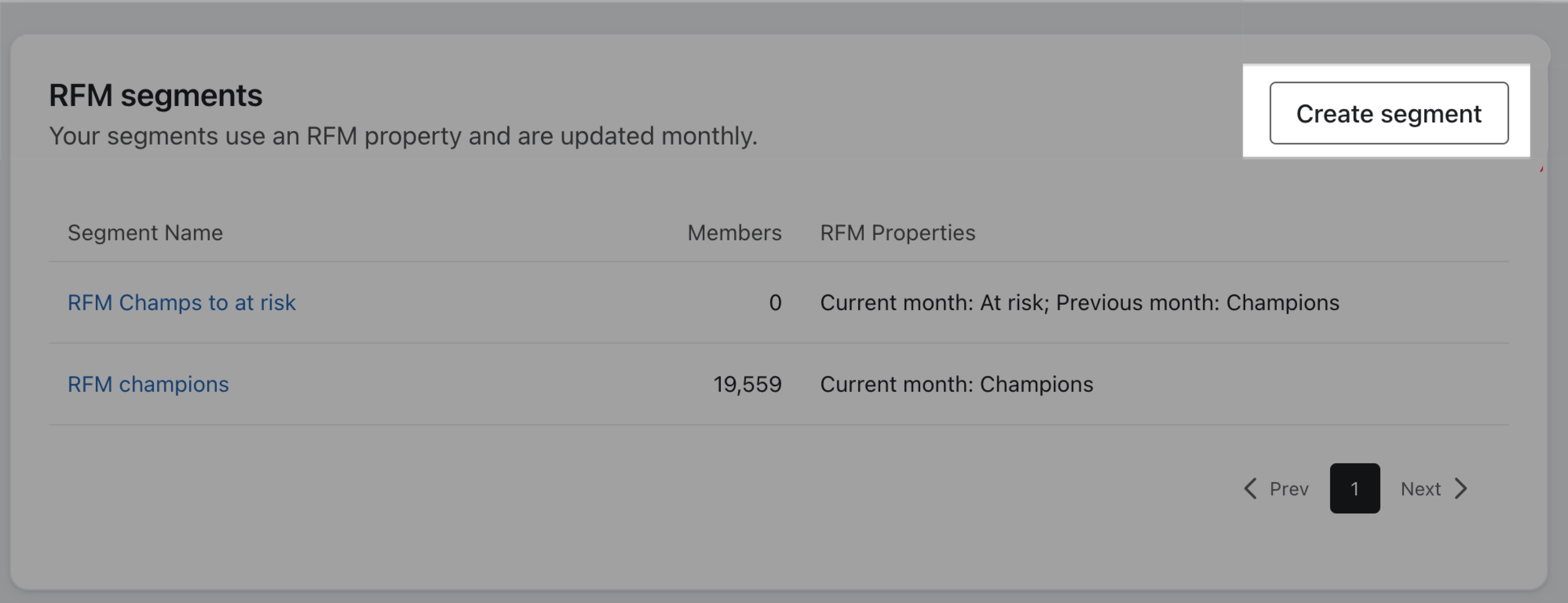Screen dimensions: 1568x603
Task: Click the Members column header
Action: [734, 232]
